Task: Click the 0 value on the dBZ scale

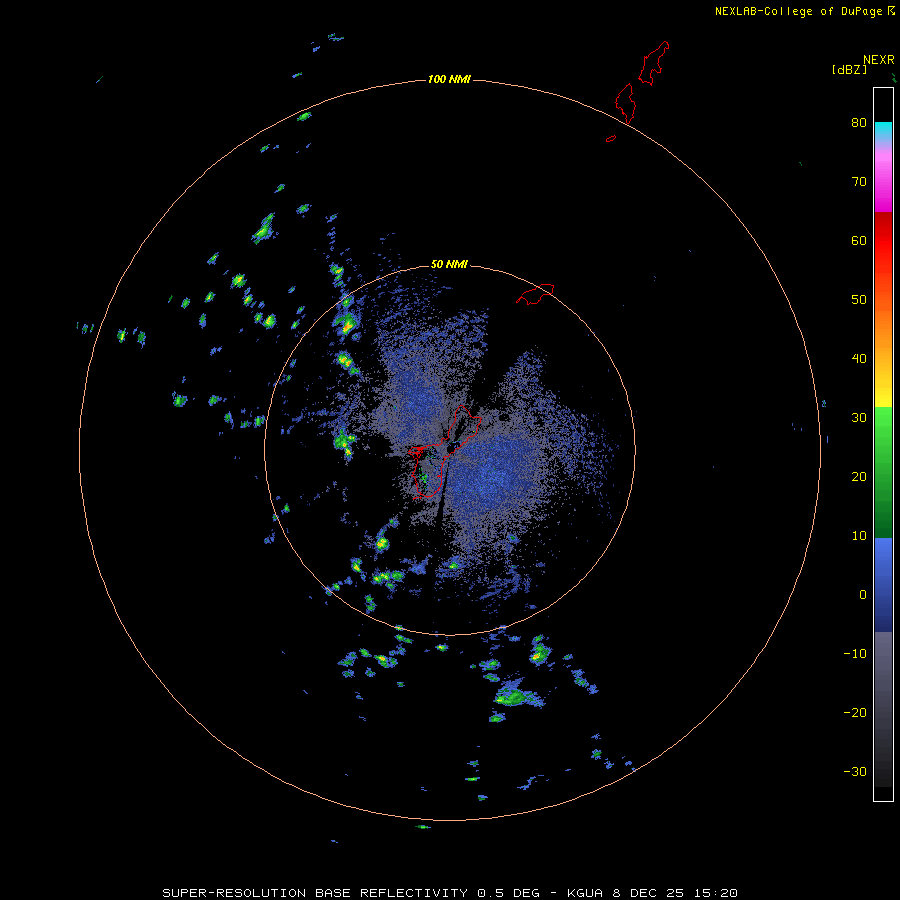Action: click(x=863, y=595)
